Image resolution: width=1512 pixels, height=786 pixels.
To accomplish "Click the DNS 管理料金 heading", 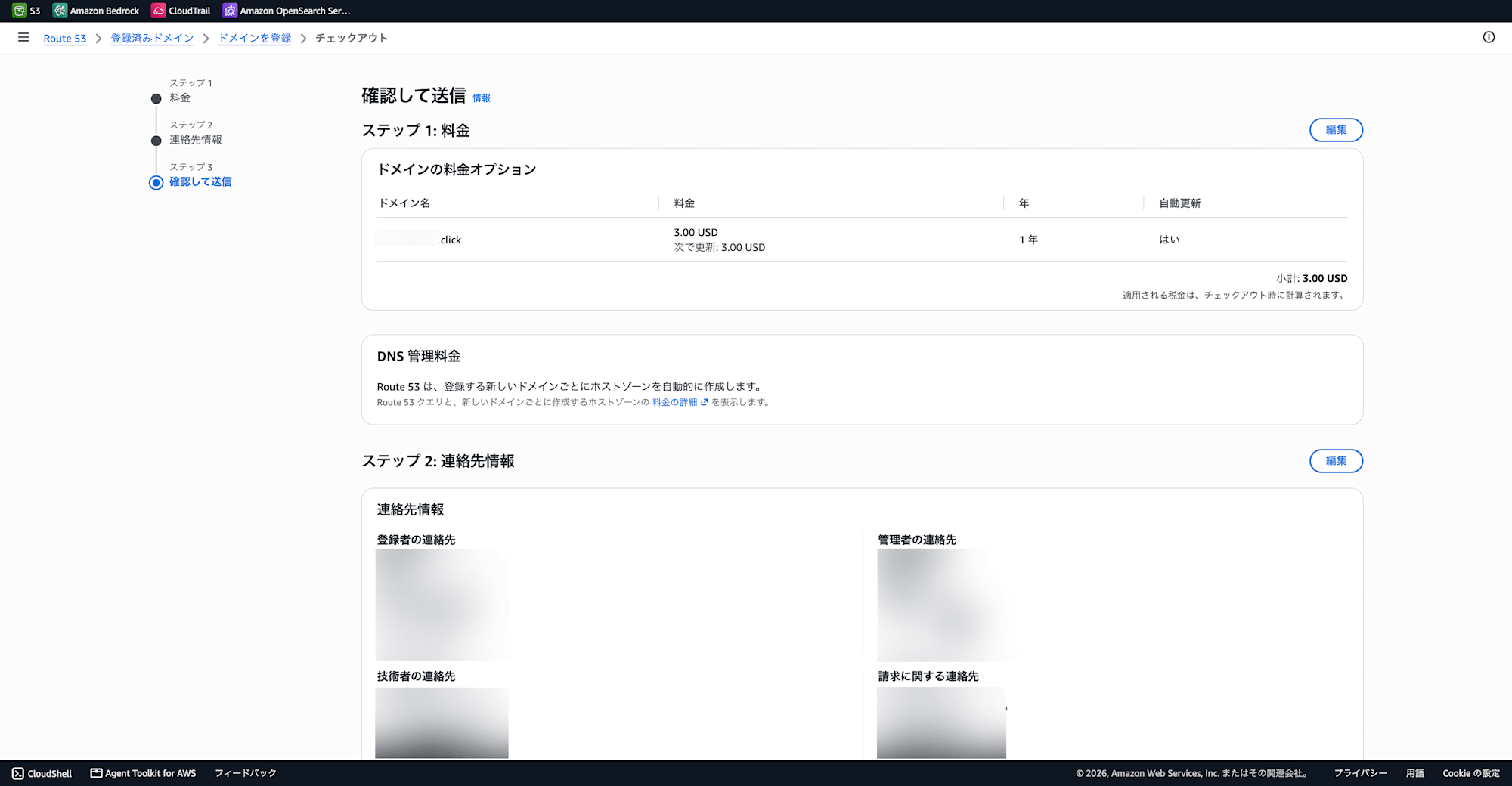I will point(419,356).
